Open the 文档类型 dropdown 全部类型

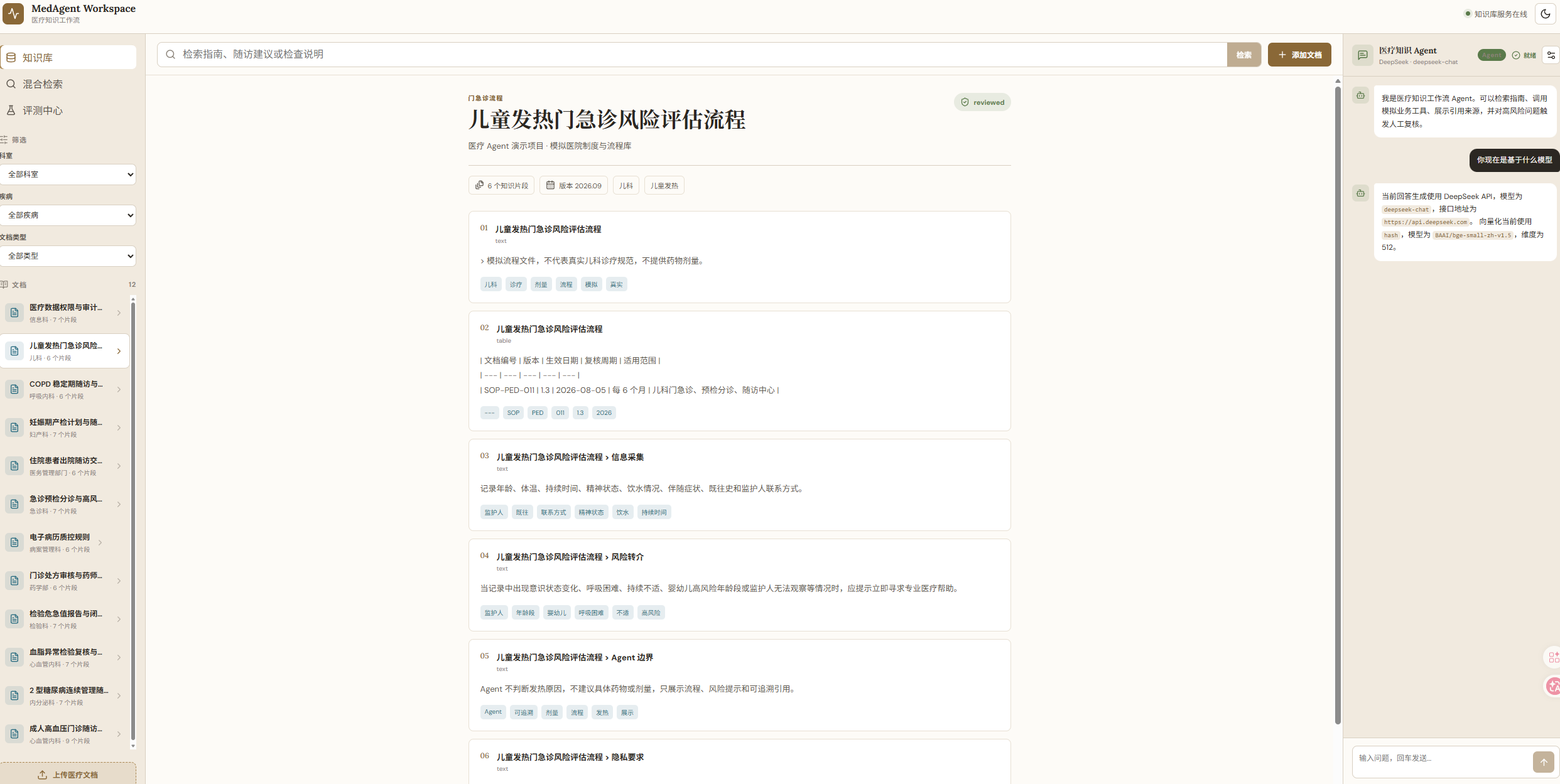click(x=68, y=256)
